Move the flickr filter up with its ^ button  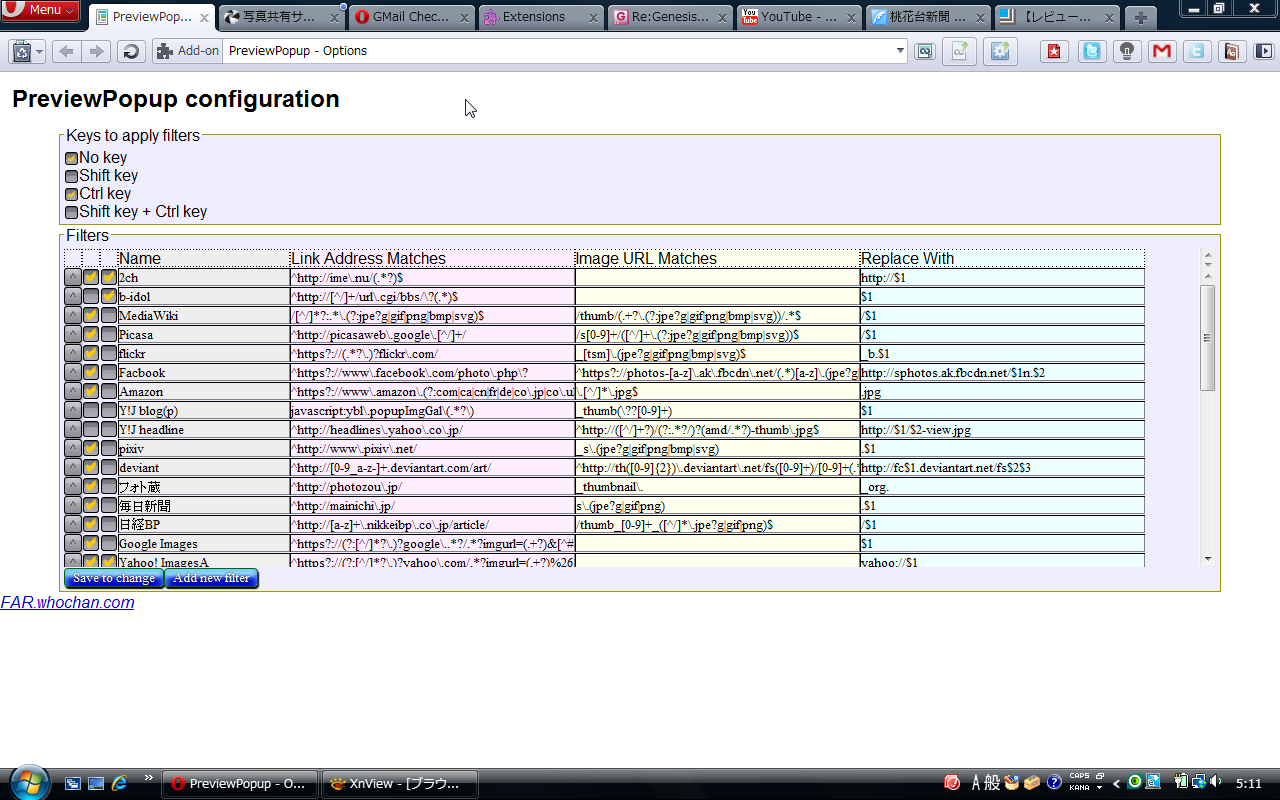[73, 353]
